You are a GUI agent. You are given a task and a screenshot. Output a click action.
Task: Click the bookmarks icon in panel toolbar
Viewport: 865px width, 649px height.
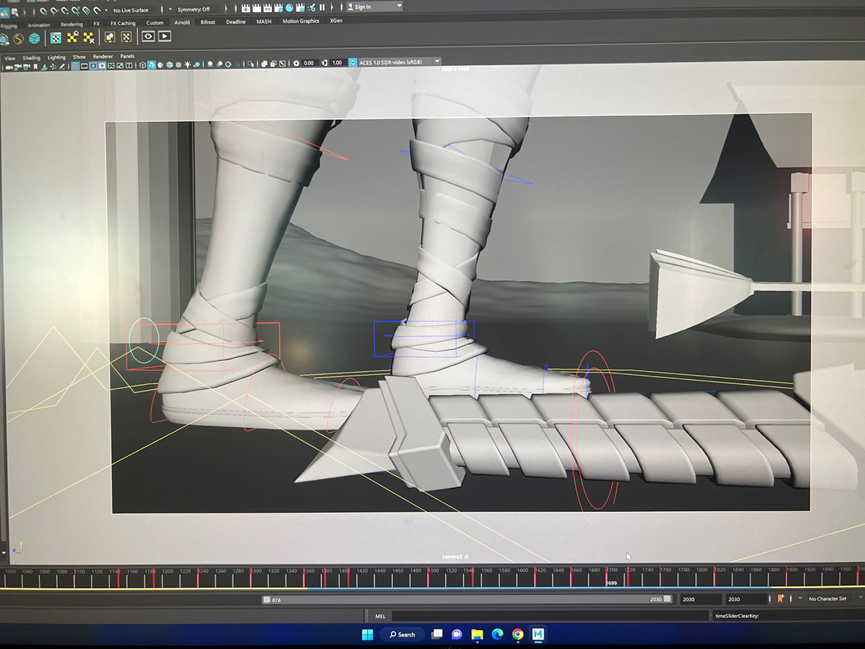tap(36, 67)
